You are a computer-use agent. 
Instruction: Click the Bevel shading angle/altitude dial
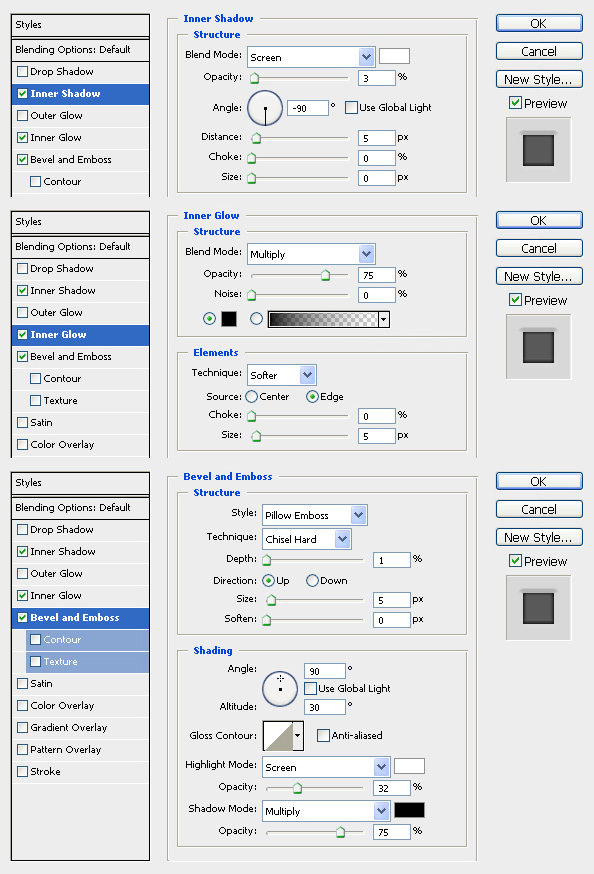pyautogui.click(x=280, y=689)
